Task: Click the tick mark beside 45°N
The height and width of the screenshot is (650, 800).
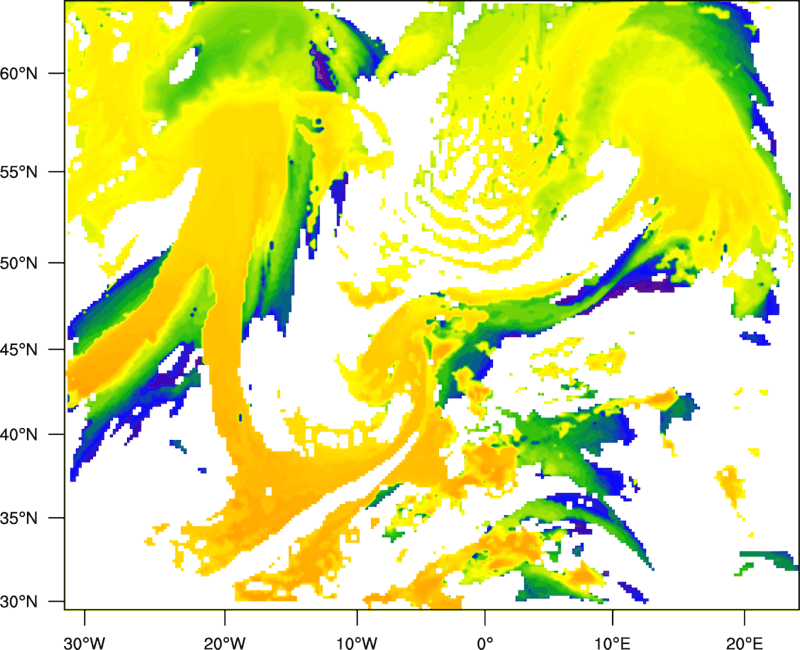Action: [x=57, y=349]
